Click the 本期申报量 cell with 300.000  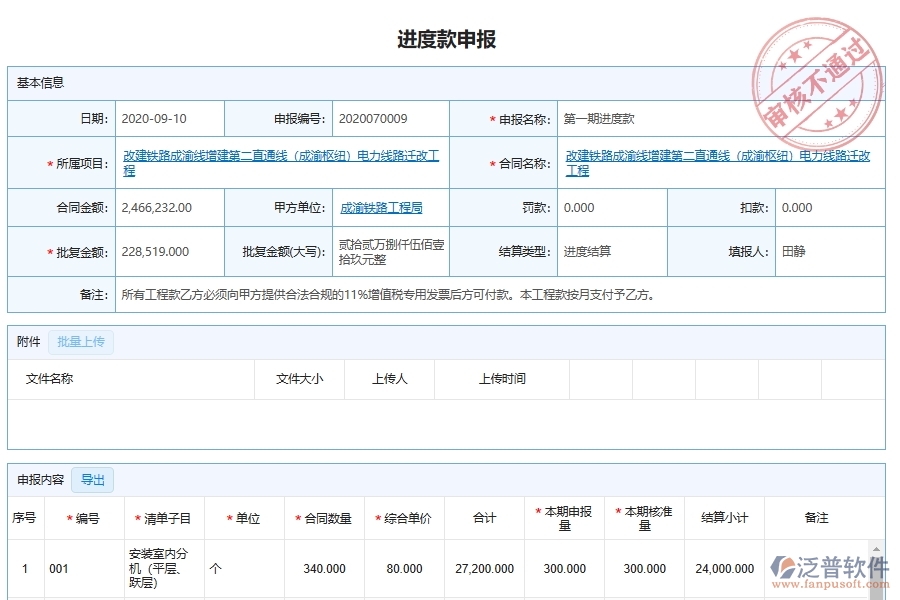pyautogui.click(x=564, y=568)
